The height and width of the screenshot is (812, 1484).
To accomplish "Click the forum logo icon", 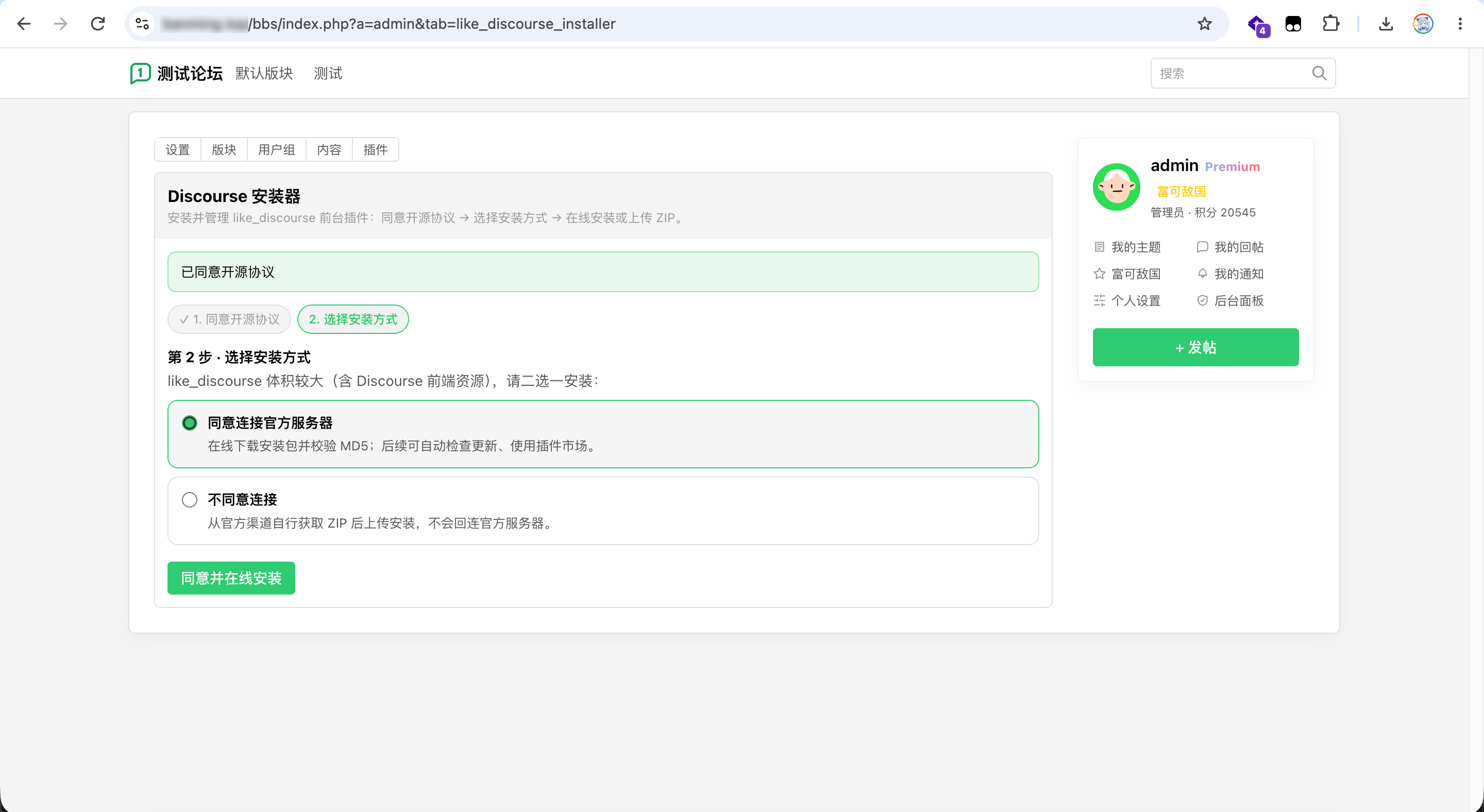I will pyautogui.click(x=140, y=73).
